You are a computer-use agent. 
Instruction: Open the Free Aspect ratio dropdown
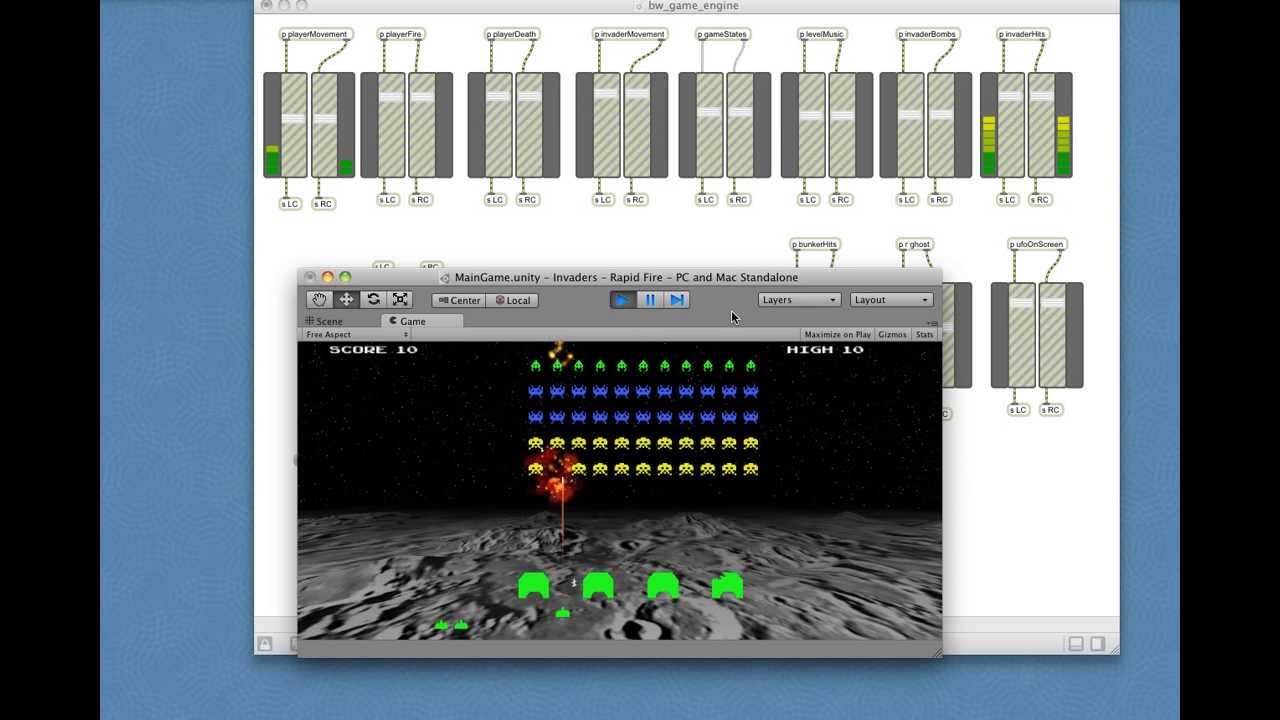click(357, 334)
